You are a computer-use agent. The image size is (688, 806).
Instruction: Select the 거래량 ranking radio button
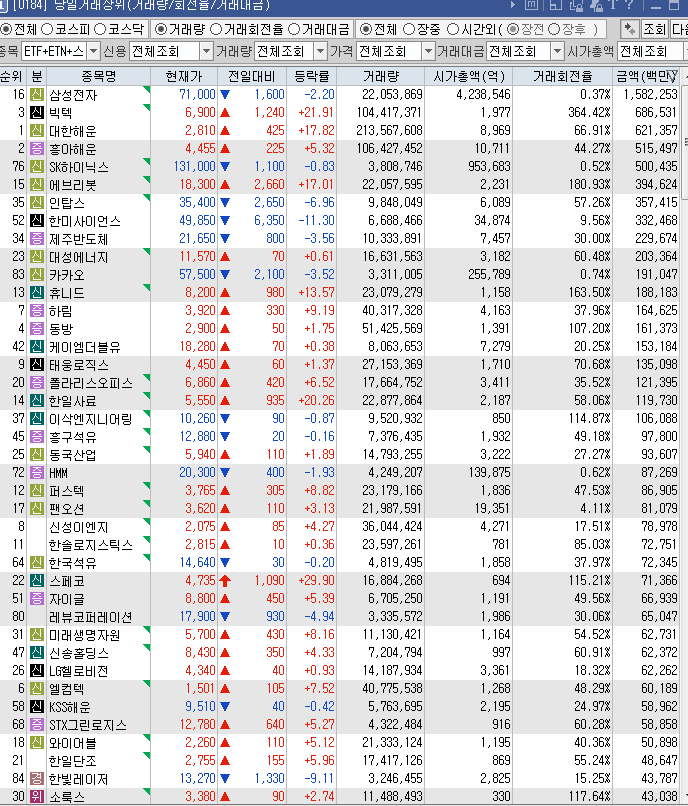[x=161, y=29]
